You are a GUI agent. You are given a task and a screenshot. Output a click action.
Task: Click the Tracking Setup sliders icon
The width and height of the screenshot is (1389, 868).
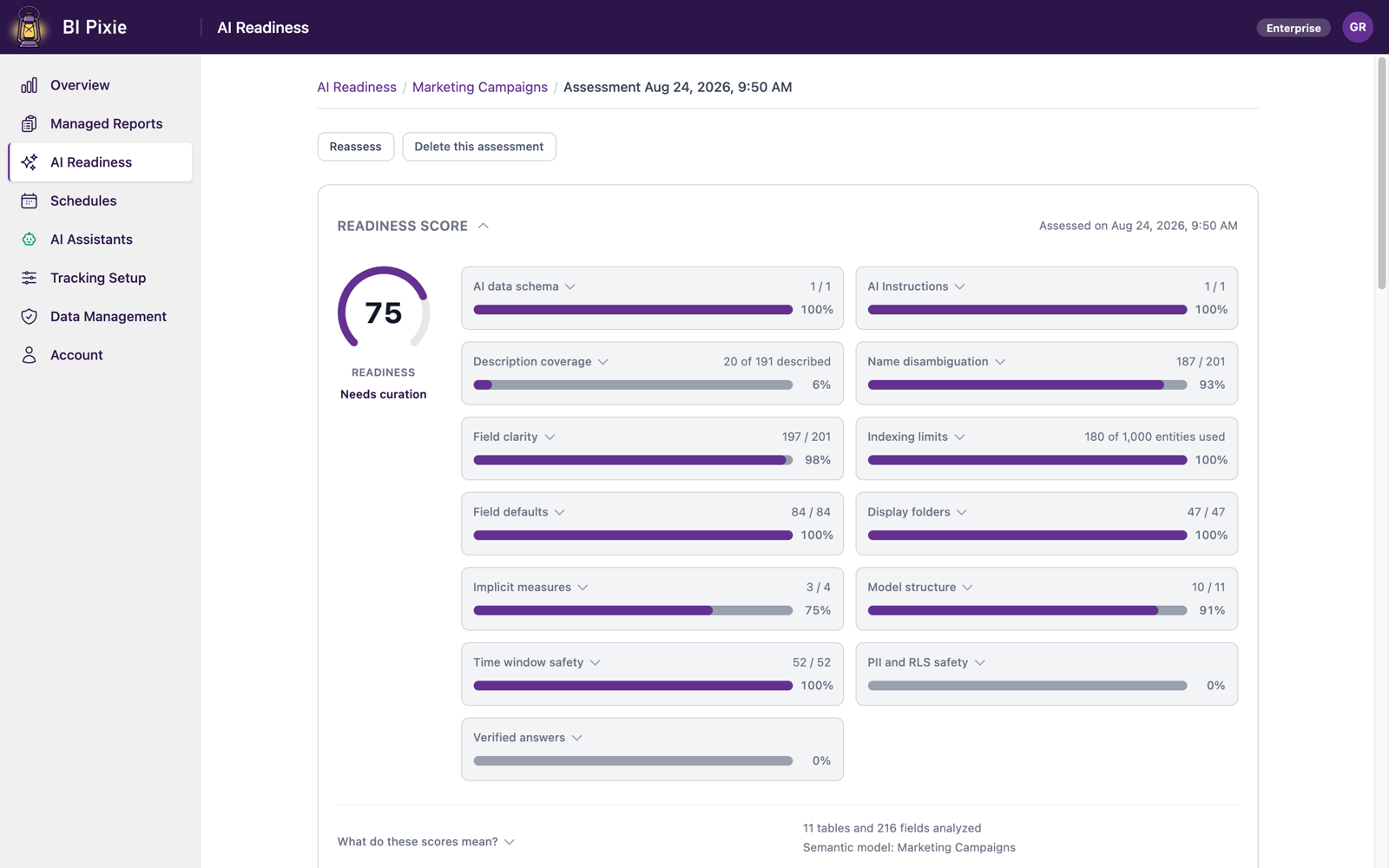(30, 278)
